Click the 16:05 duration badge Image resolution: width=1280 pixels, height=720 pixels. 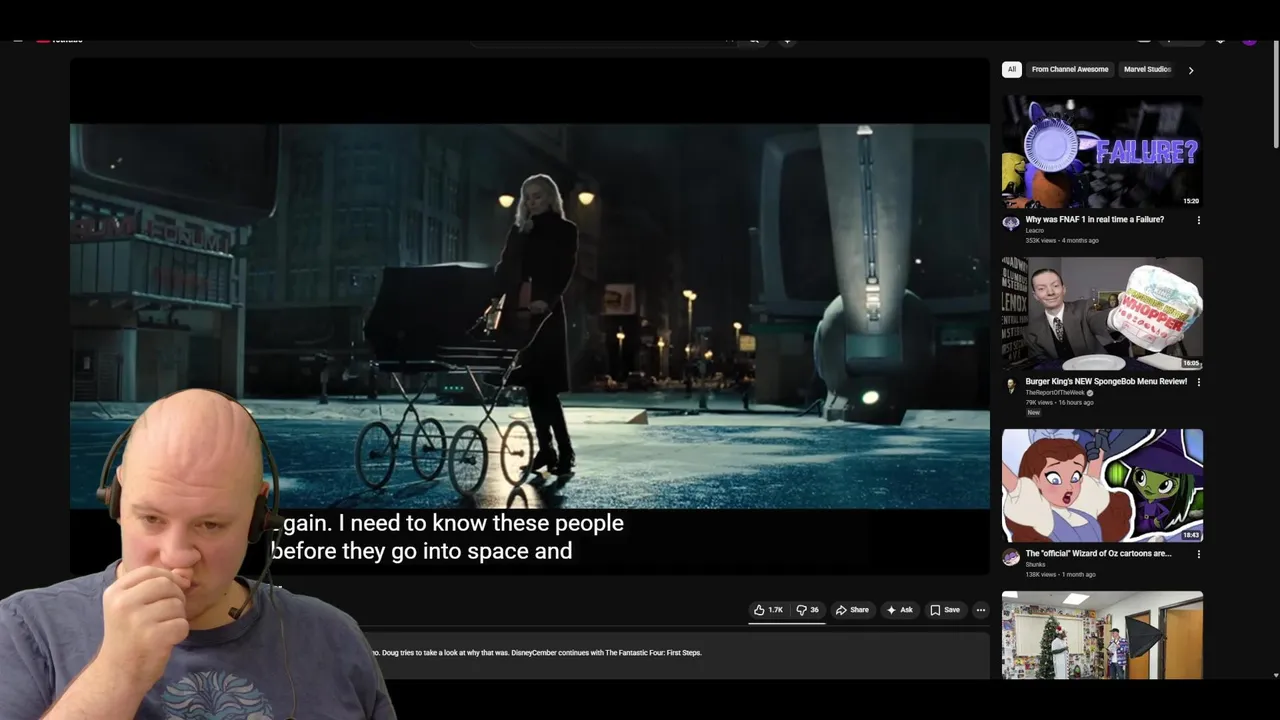(1190, 363)
